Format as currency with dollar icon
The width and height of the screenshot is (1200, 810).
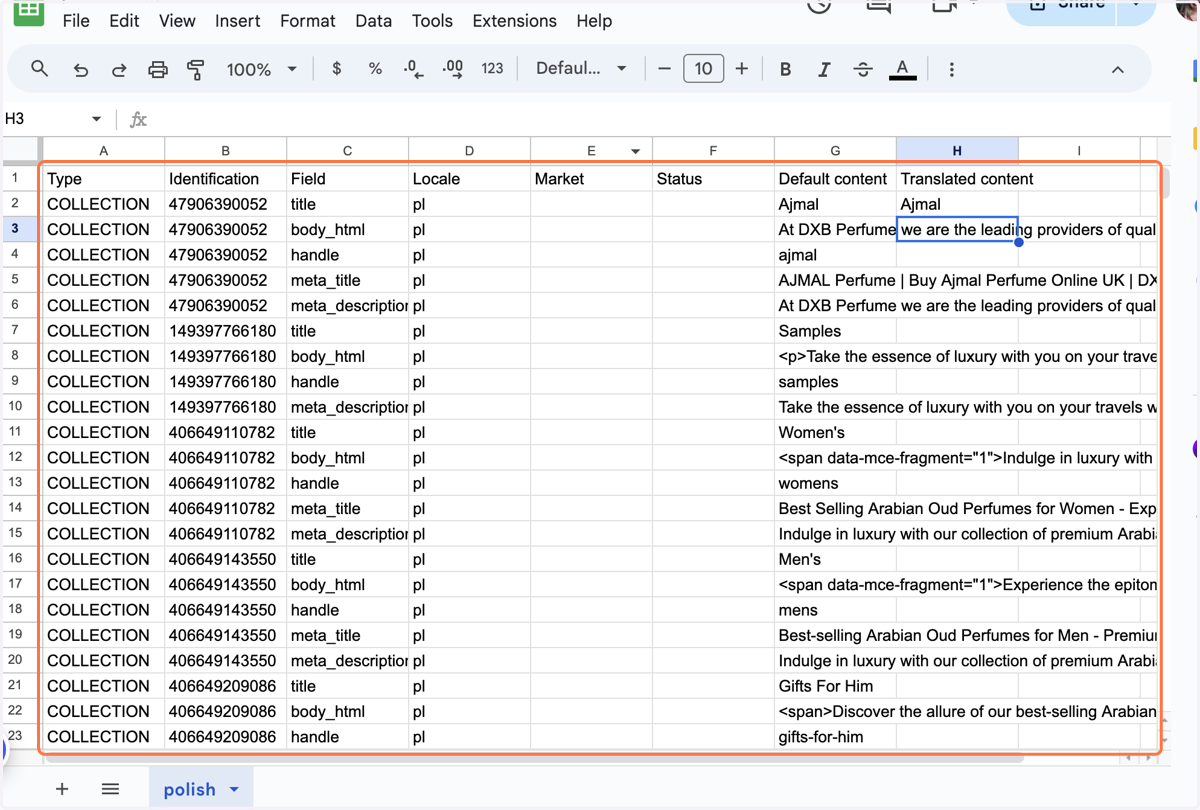pyautogui.click(x=337, y=69)
